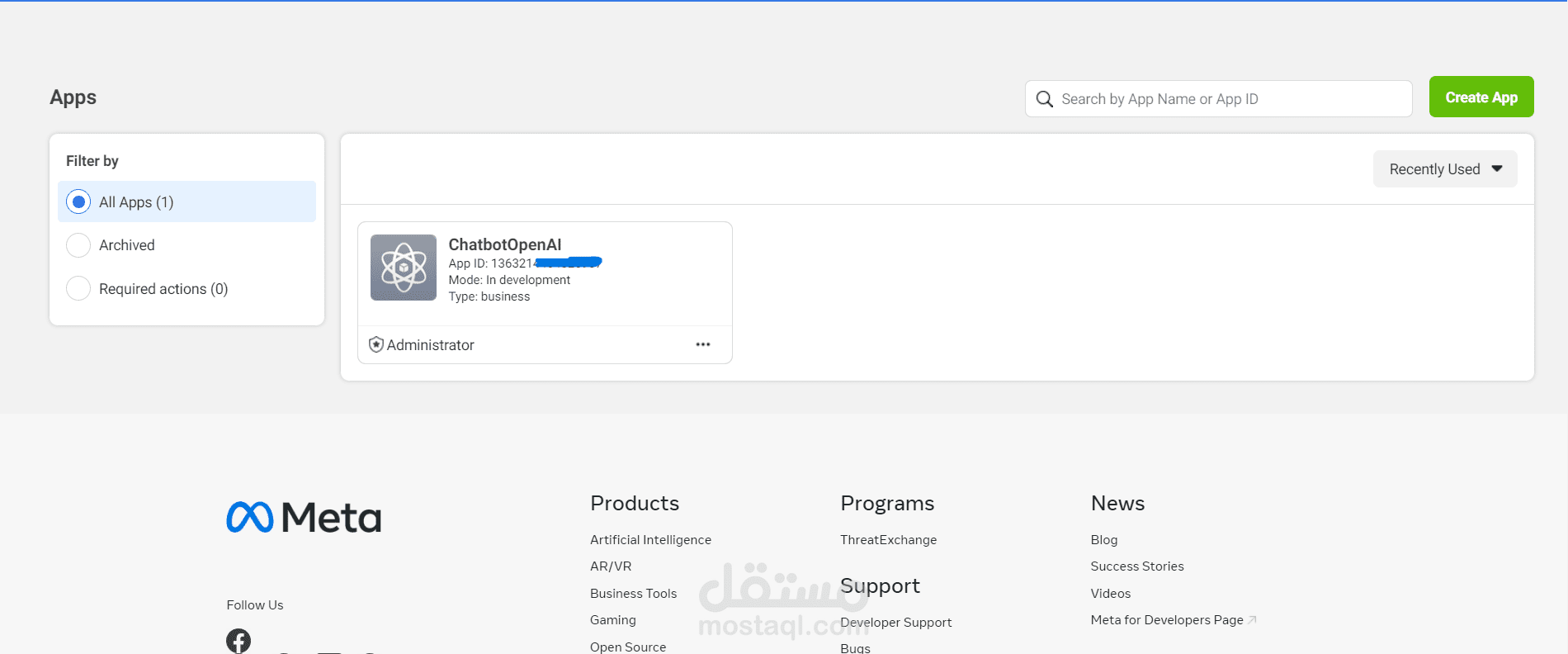This screenshot has width=1568, height=654.
Task: Focus the Search by App Name field
Action: pyautogui.click(x=1218, y=99)
